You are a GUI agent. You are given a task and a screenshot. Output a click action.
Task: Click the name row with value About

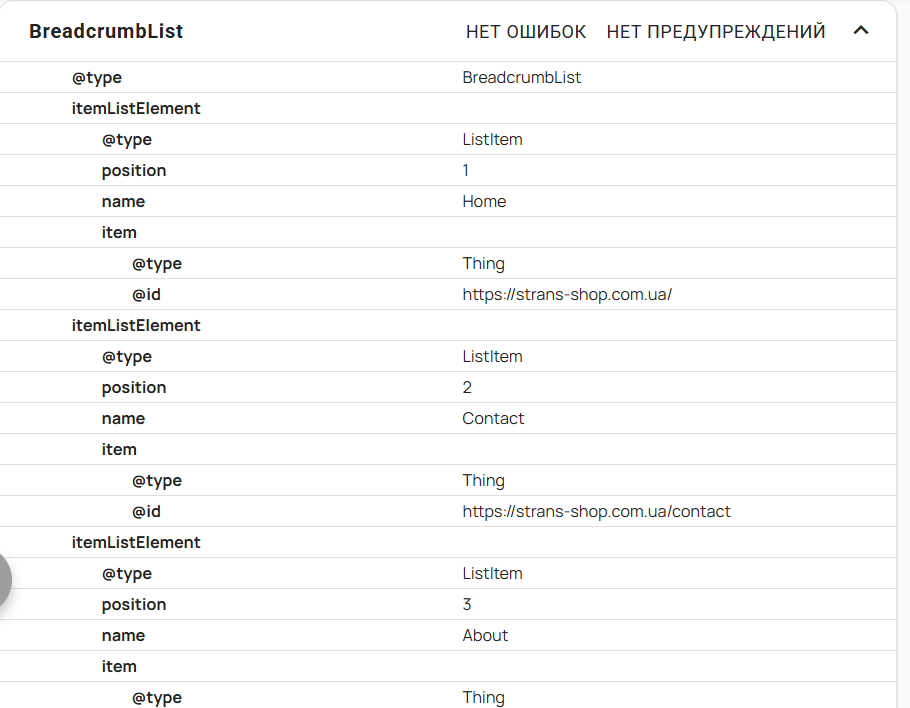(x=448, y=635)
